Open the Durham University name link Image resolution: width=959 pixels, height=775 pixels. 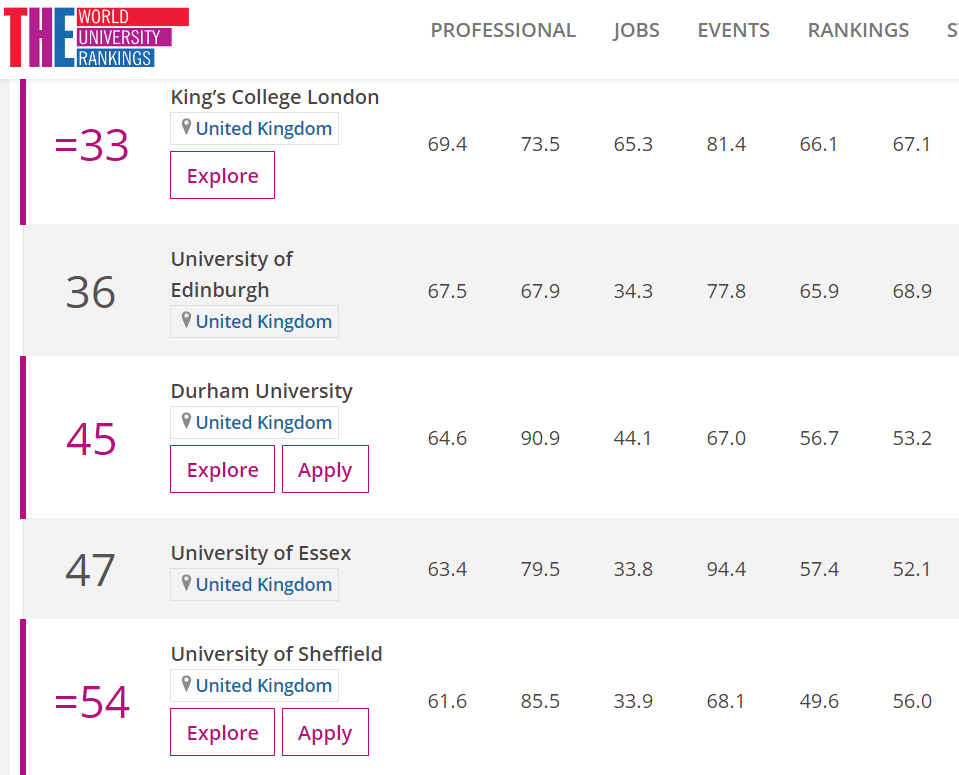[261, 391]
